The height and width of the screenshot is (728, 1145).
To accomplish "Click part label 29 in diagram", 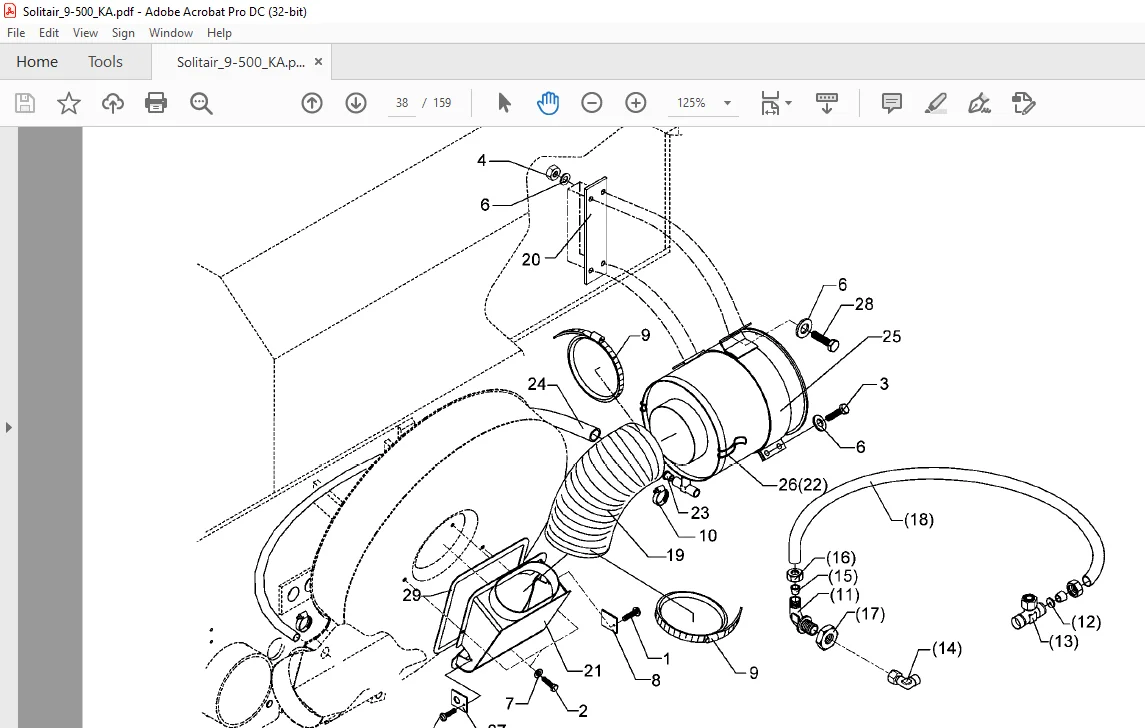I will point(412,596).
